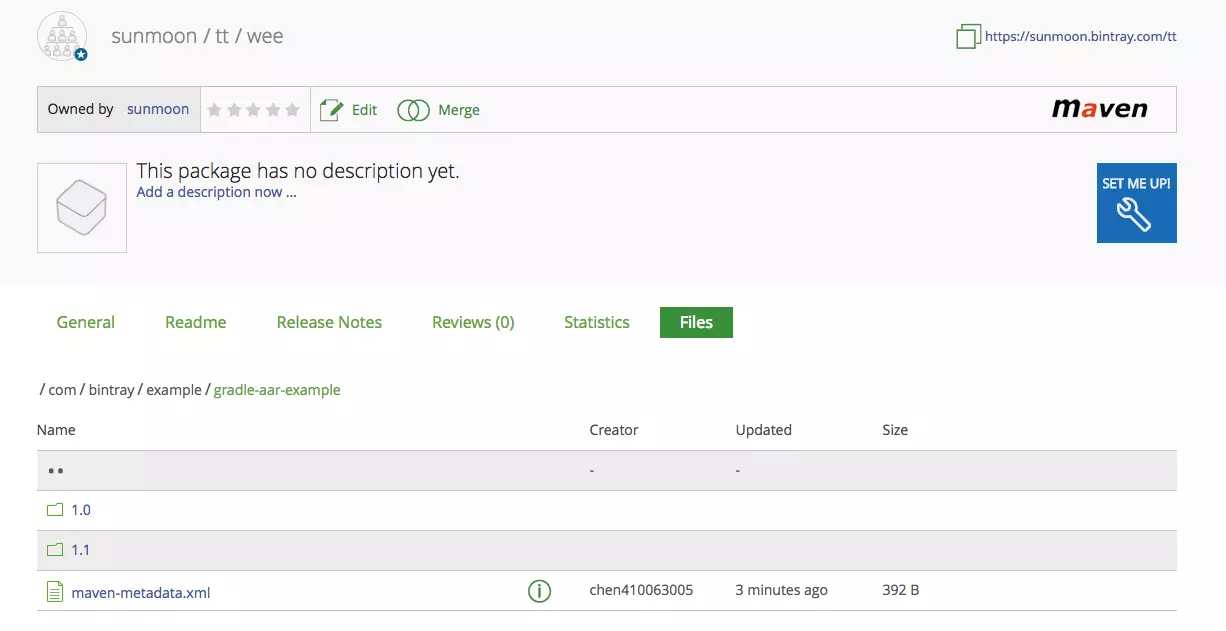Click the 3 minutes ago timestamp
Image resolution: width=1226 pixels, height=631 pixels.
click(782, 590)
